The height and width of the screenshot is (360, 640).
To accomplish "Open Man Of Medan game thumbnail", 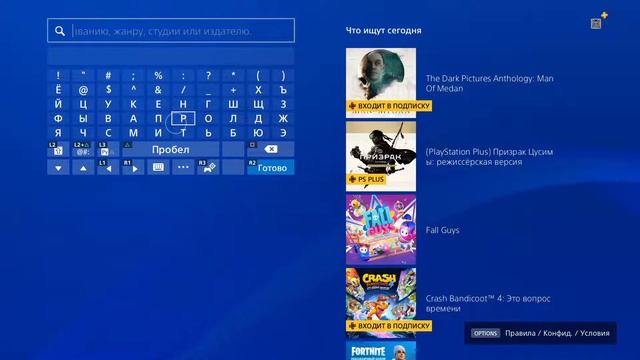I will (381, 83).
